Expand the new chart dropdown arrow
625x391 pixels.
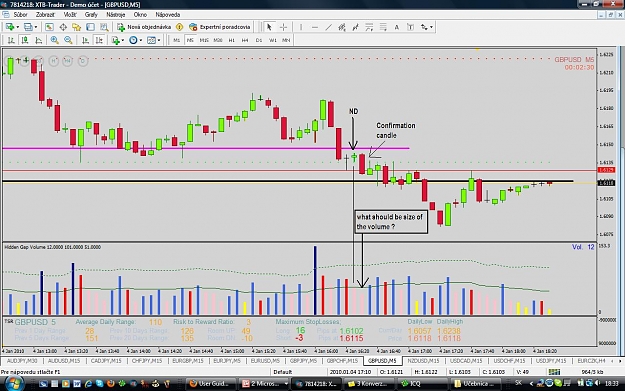[18, 27]
